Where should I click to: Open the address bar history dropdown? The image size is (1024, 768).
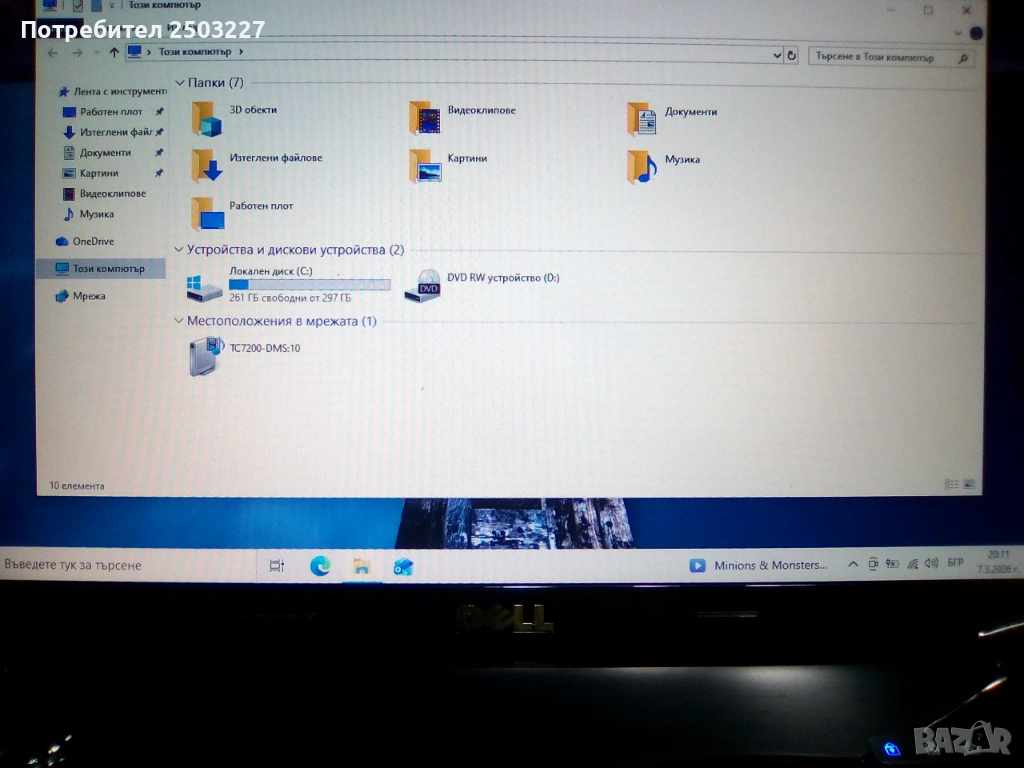tap(777, 55)
